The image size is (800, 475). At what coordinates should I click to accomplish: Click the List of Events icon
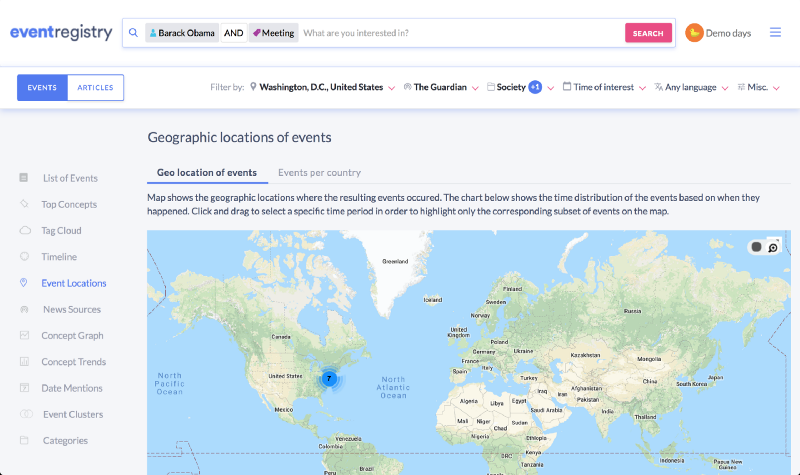pyautogui.click(x=23, y=178)
